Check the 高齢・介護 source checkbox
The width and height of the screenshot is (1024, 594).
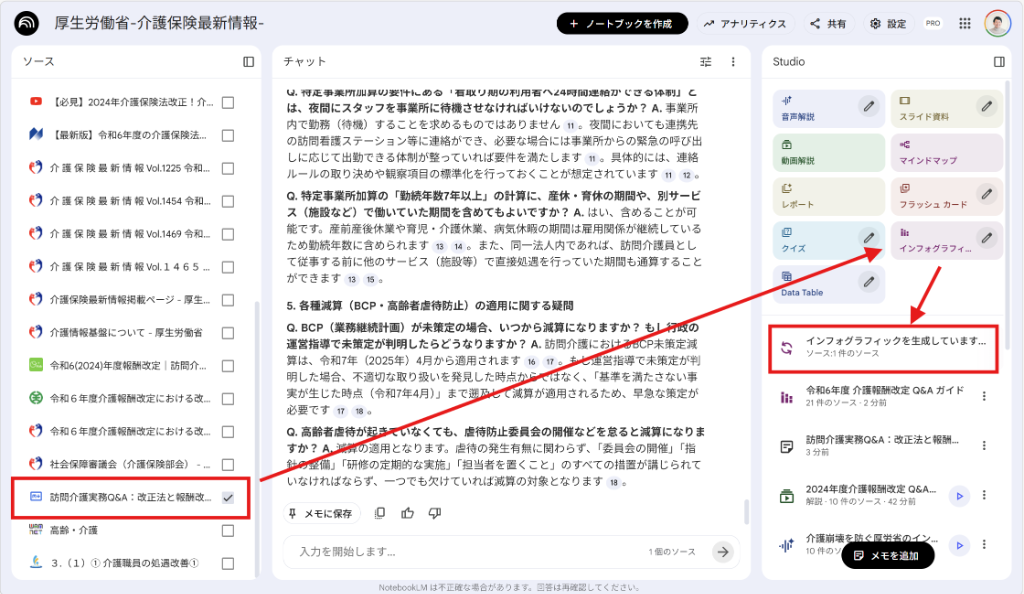point(228,530)
